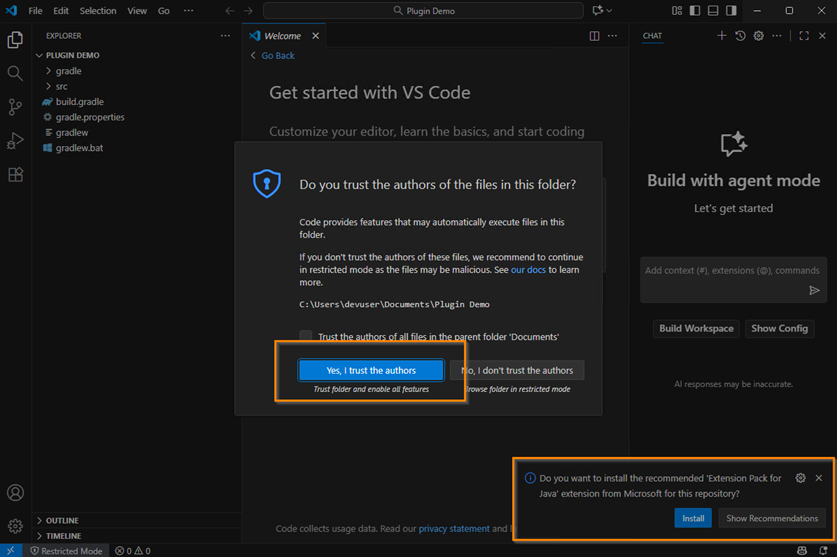Open the File menu
This screenshot has width=837, height=557.
[x=35, y=11]
